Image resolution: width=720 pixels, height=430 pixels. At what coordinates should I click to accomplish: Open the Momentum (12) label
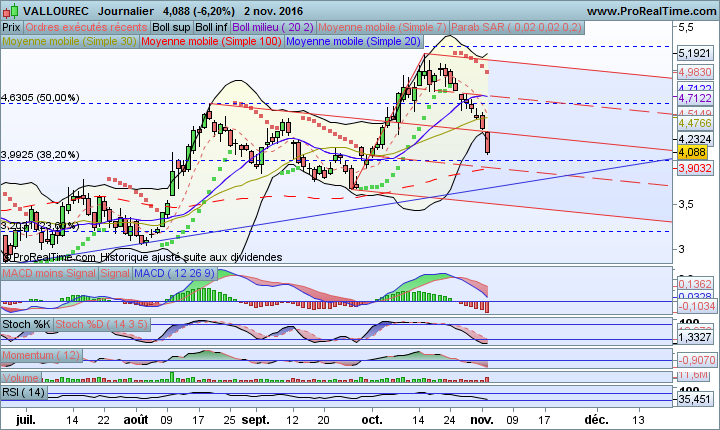[41, 355]
